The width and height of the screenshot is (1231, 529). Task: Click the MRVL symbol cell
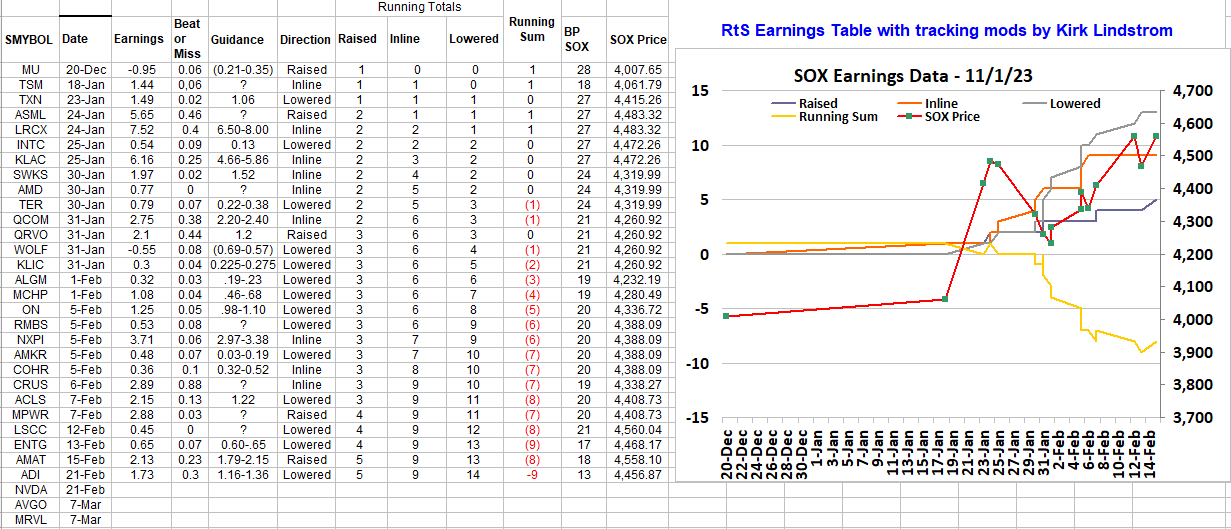tap(30, 520)
